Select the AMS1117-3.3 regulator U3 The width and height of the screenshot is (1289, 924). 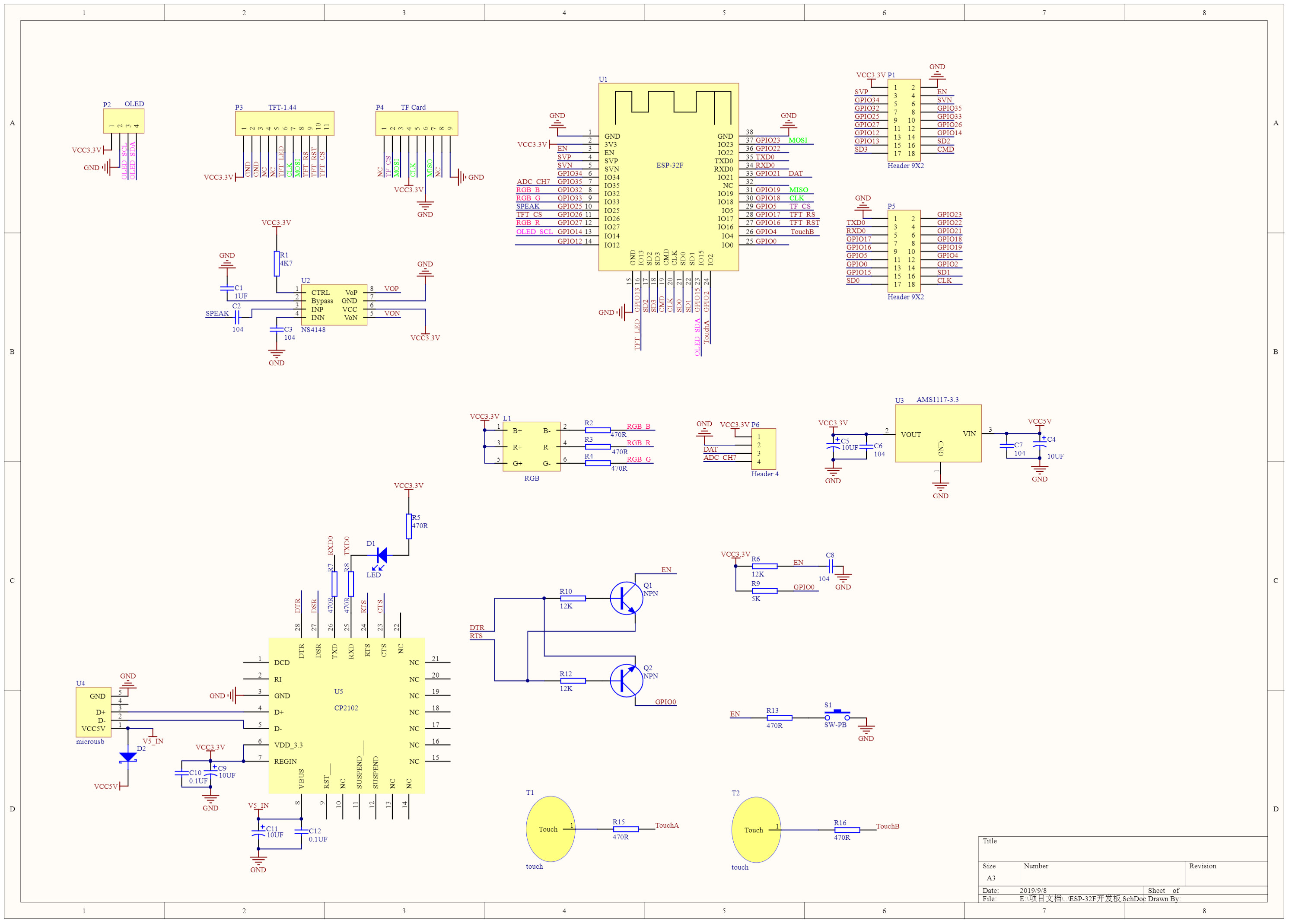point(938,433)
